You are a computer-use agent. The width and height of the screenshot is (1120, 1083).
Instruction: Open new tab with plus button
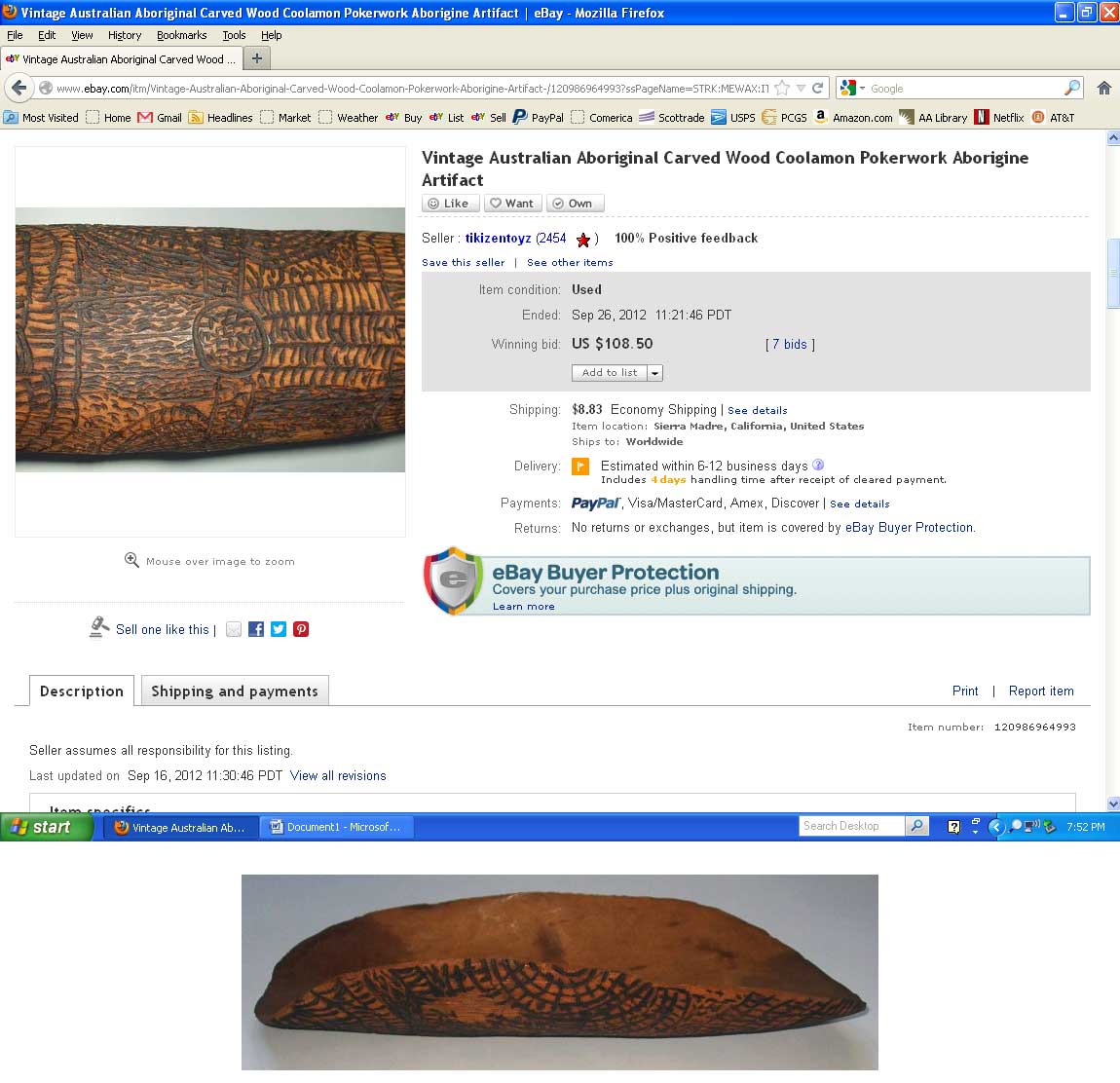pos(257,58)
